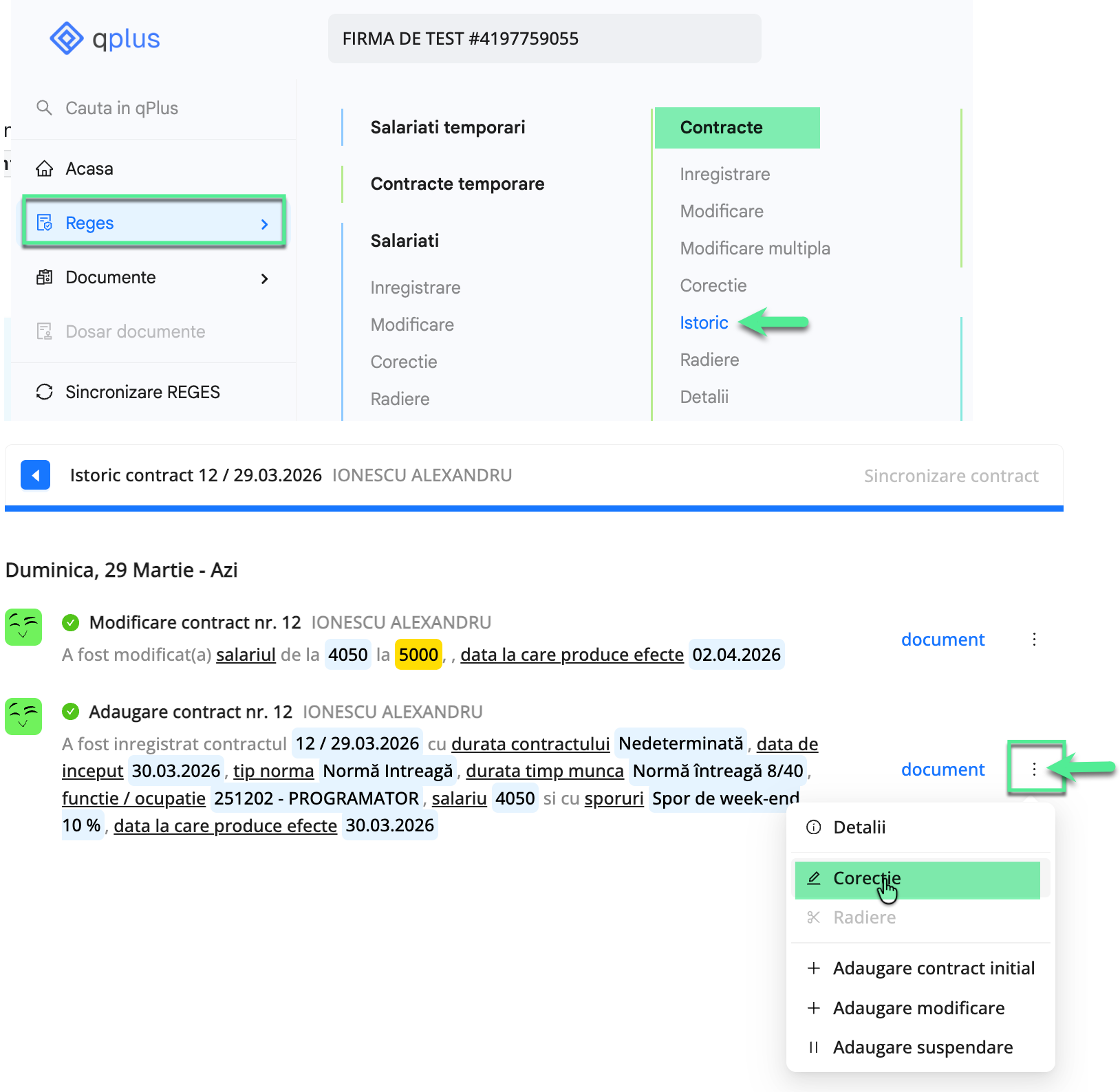The width and height of the screenshot is (1120, 1092).
Task: Open Istoric under the Contracte section
Action: [704, 323]
